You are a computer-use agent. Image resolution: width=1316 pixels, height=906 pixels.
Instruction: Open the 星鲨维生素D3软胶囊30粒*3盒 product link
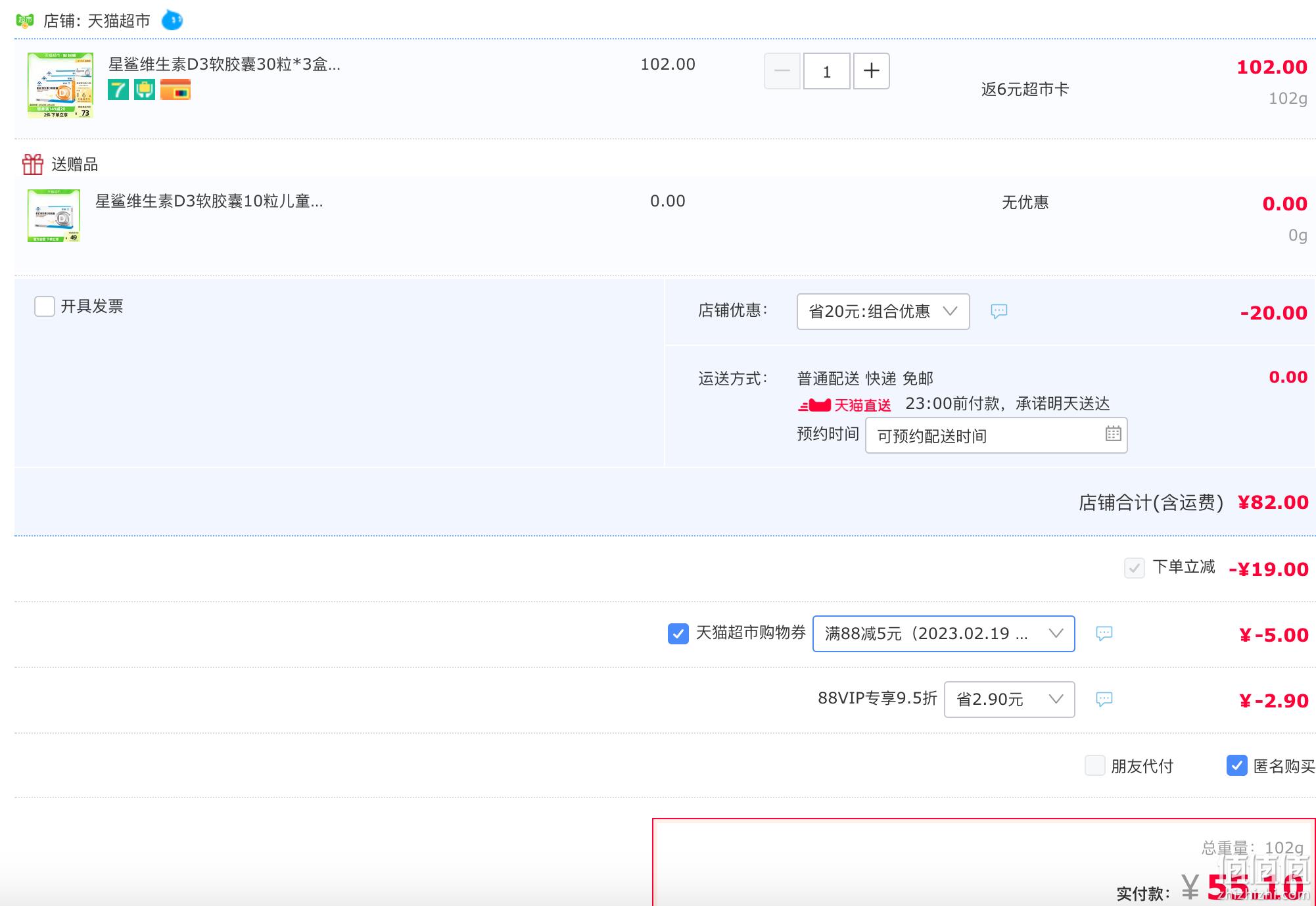[224, 64]
